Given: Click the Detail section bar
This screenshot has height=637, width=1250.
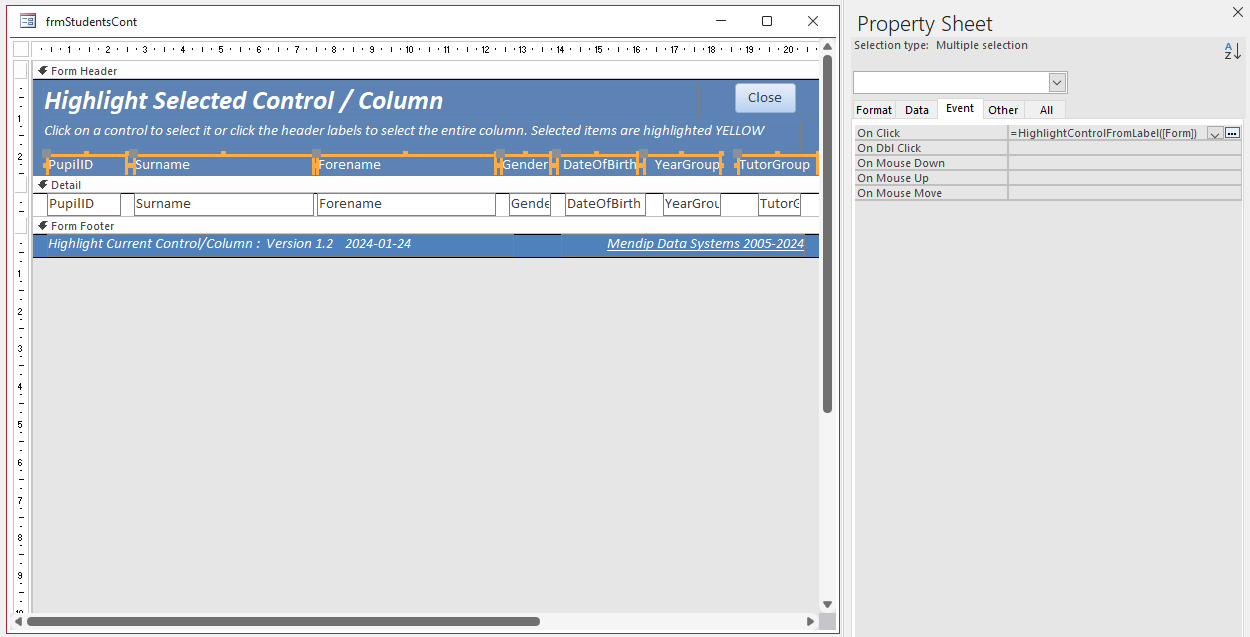Looking at the screenshot, I should 425,185.
